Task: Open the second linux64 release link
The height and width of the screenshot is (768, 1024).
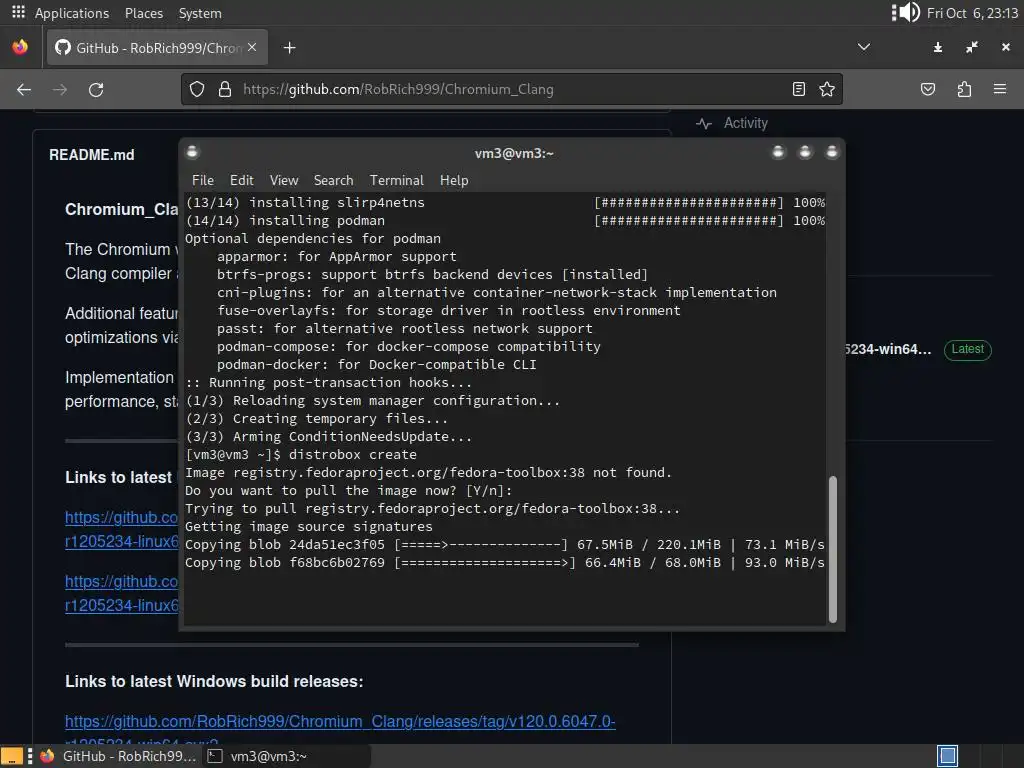Action: [121, 594]
